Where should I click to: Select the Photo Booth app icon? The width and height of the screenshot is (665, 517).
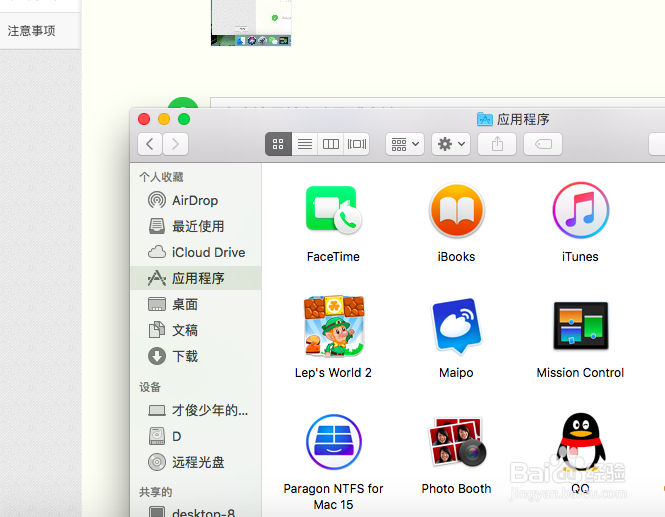[457, 442]
